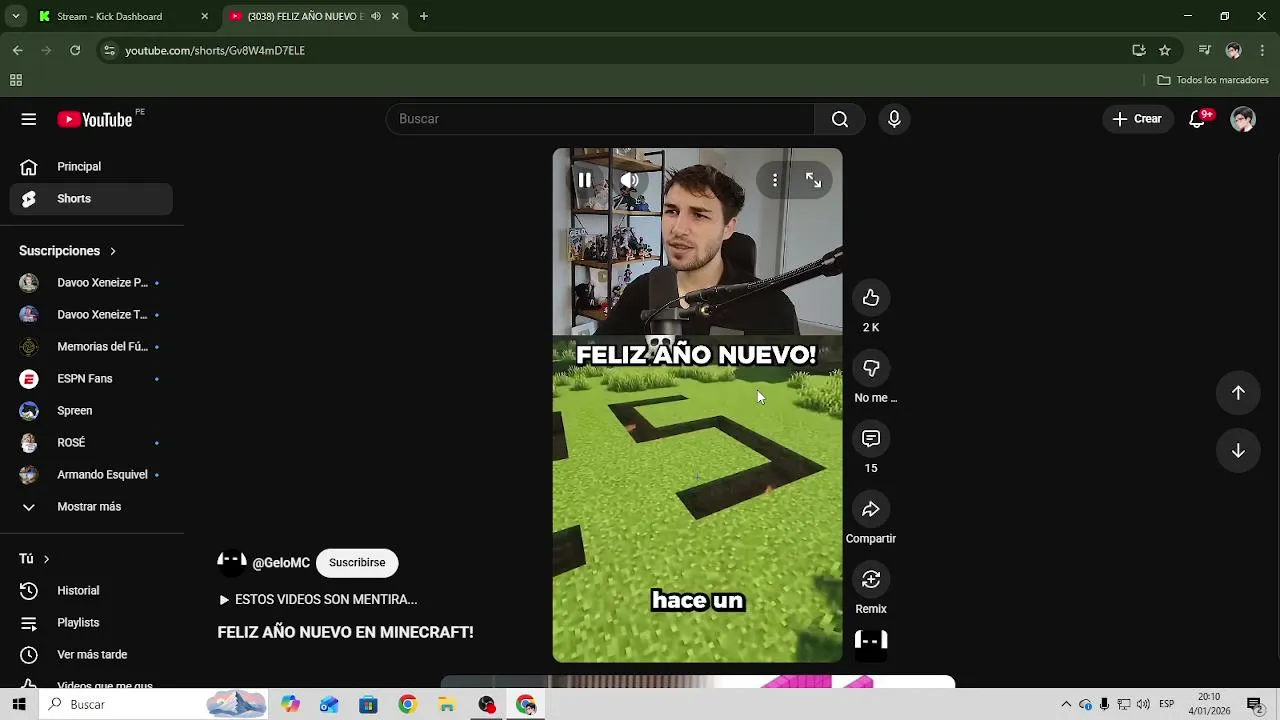Dislike the Short with thumbs down
The width and height of the screenshot is (1280, 720).
pyautogui.click(x=871, y=368)
